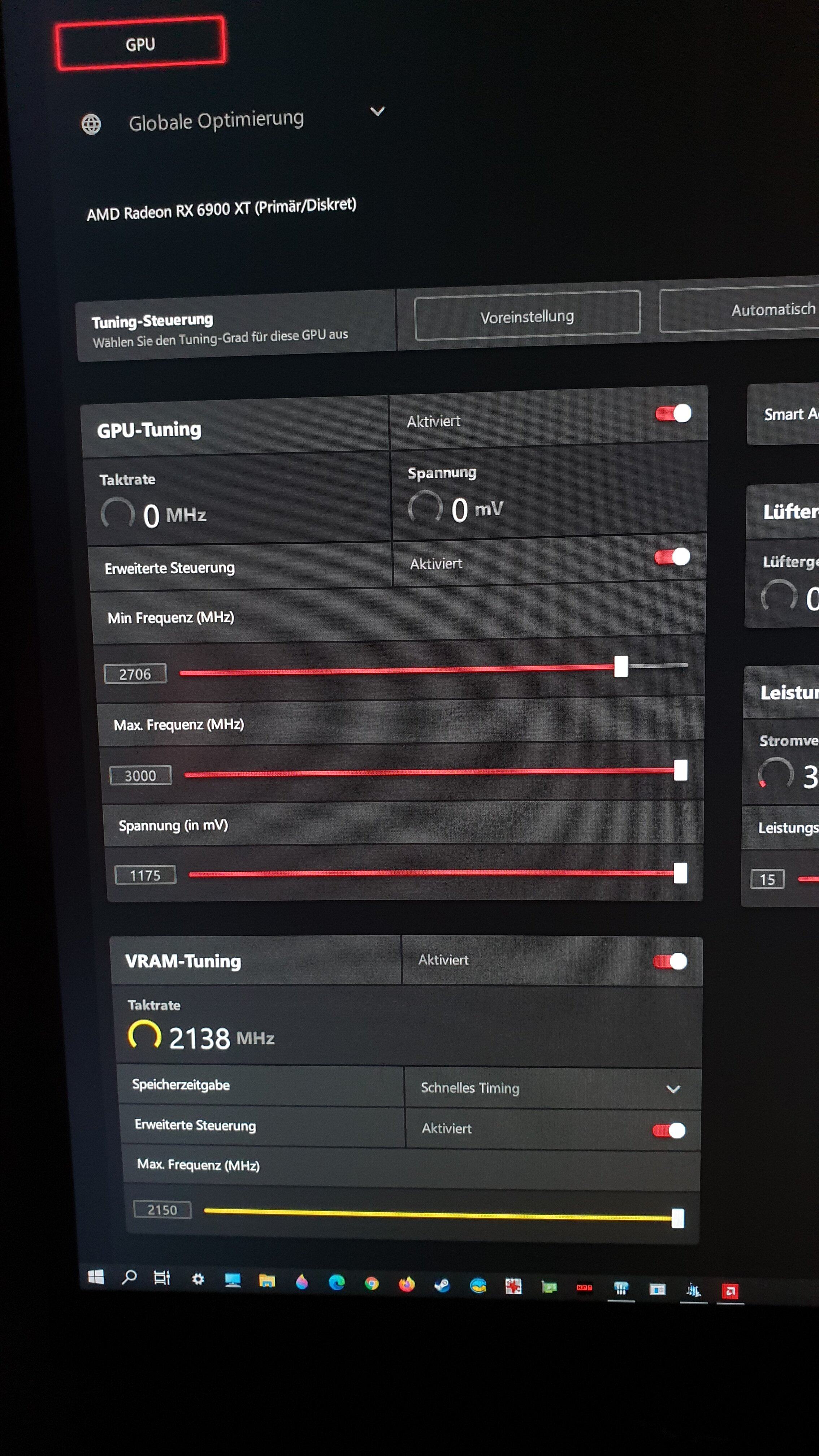Launch Firefox from the taskbar

click(406, 1284)
